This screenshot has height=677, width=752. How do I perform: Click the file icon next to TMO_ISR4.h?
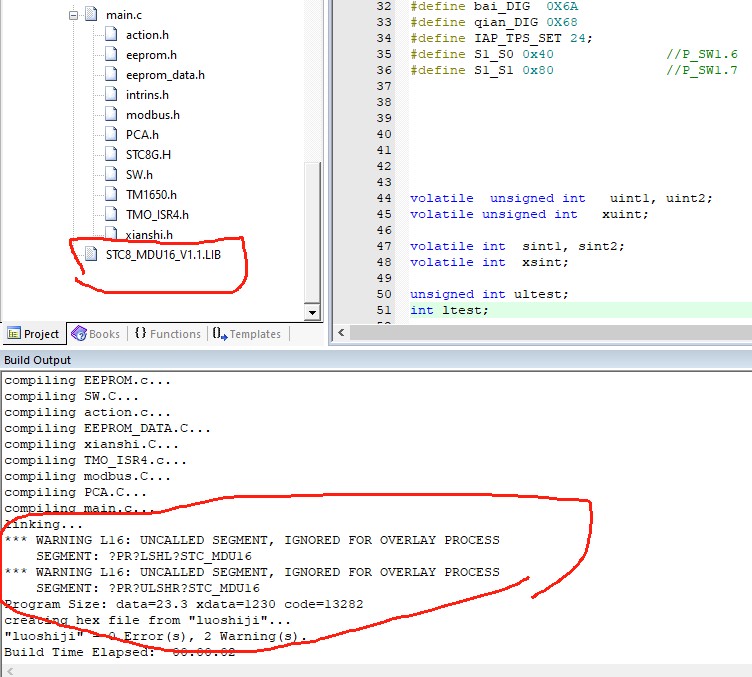point(111,214)
